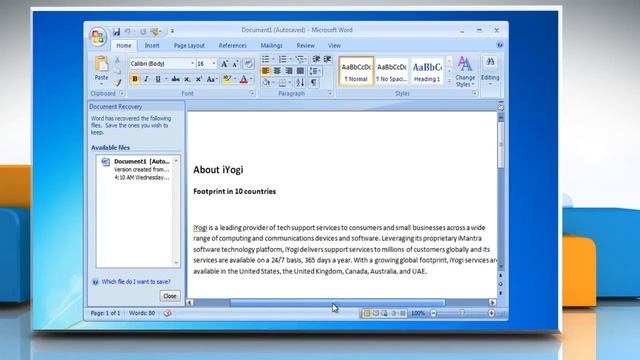Image resolution: width=640 pixels, height=360 pixels.
Task: Click the Grow Font icon
Action: (224, 64)
